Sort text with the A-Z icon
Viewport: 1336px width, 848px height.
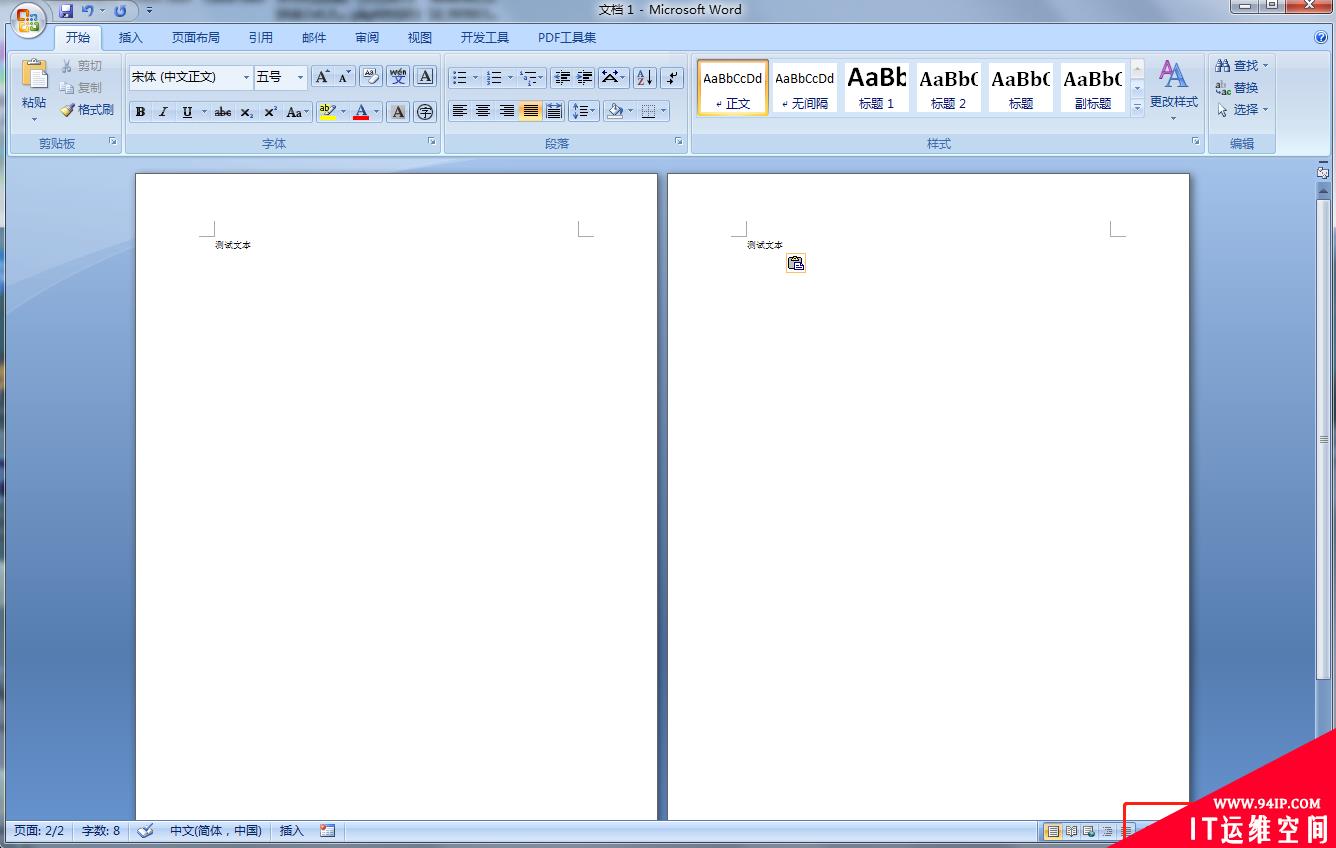point(645,77)
